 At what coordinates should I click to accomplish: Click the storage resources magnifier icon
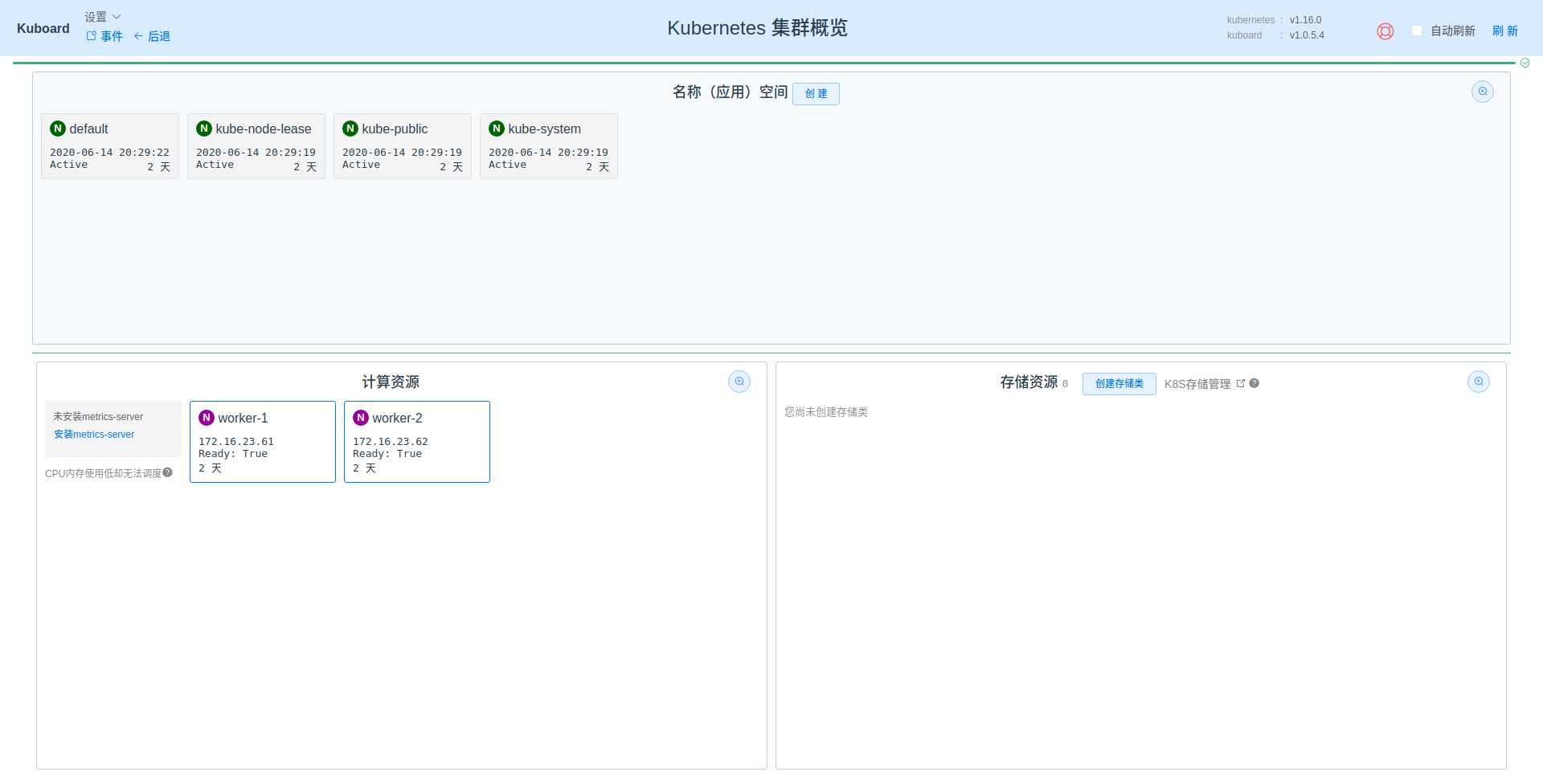tap(1478, 382)
